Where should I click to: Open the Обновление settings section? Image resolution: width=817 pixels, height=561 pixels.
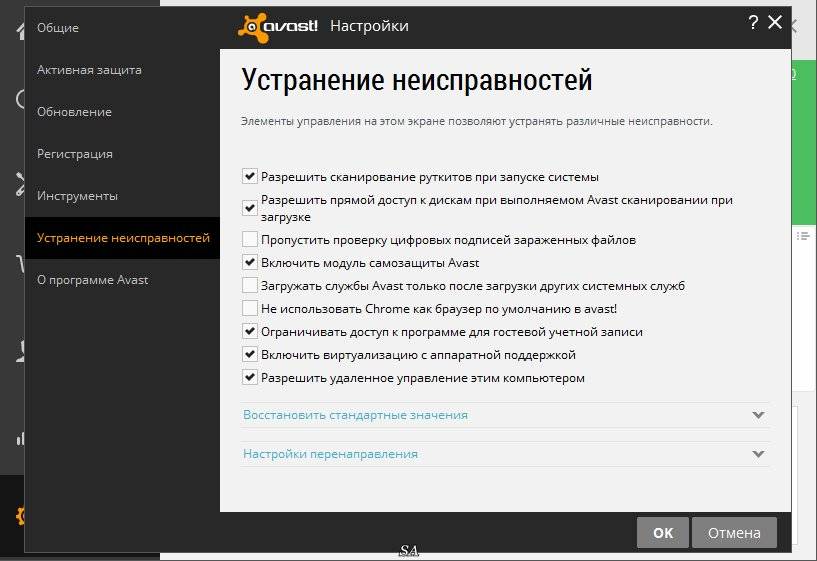coord(74,112)
